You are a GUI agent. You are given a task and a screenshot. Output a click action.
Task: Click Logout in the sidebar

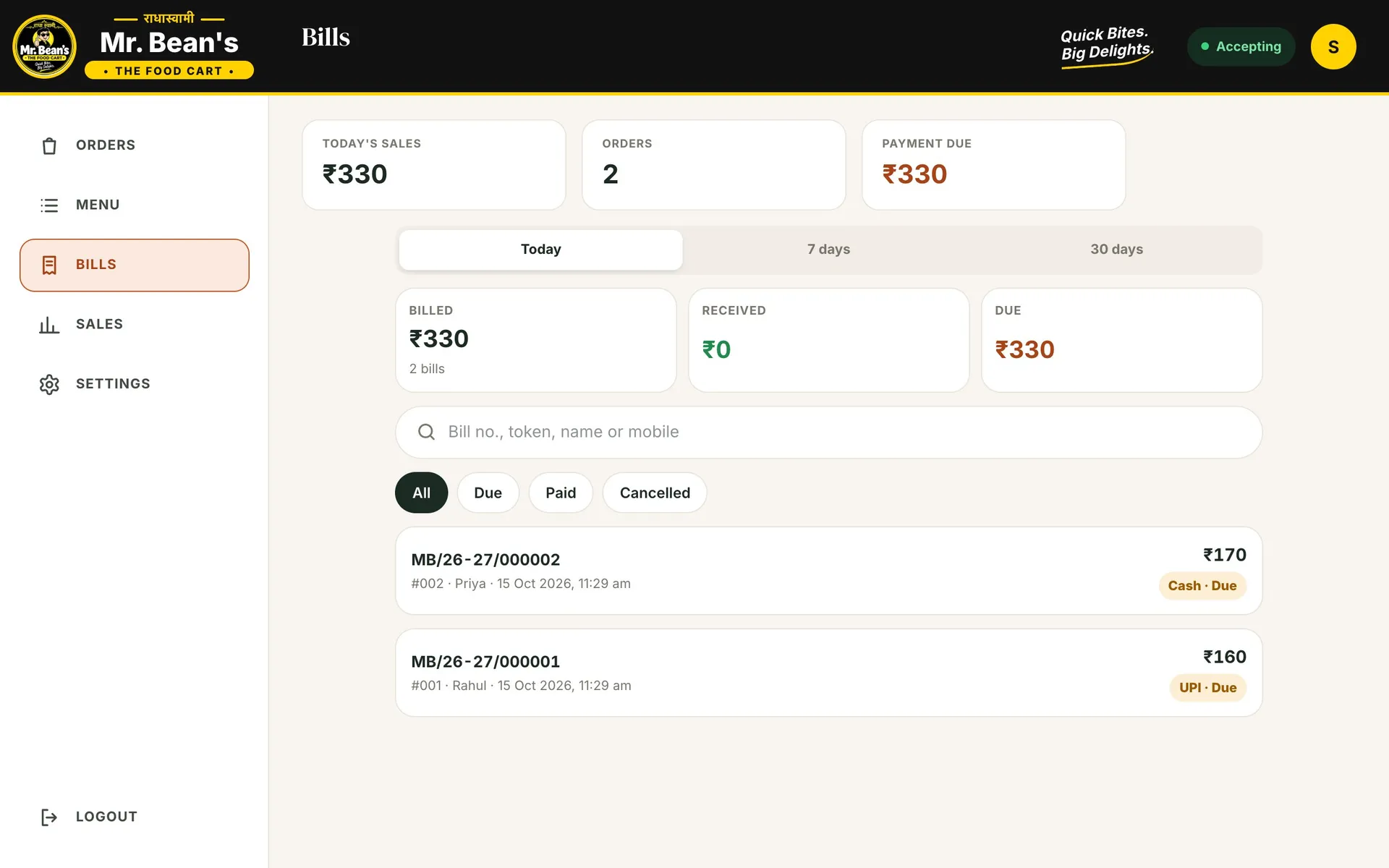tap(135, 817)
